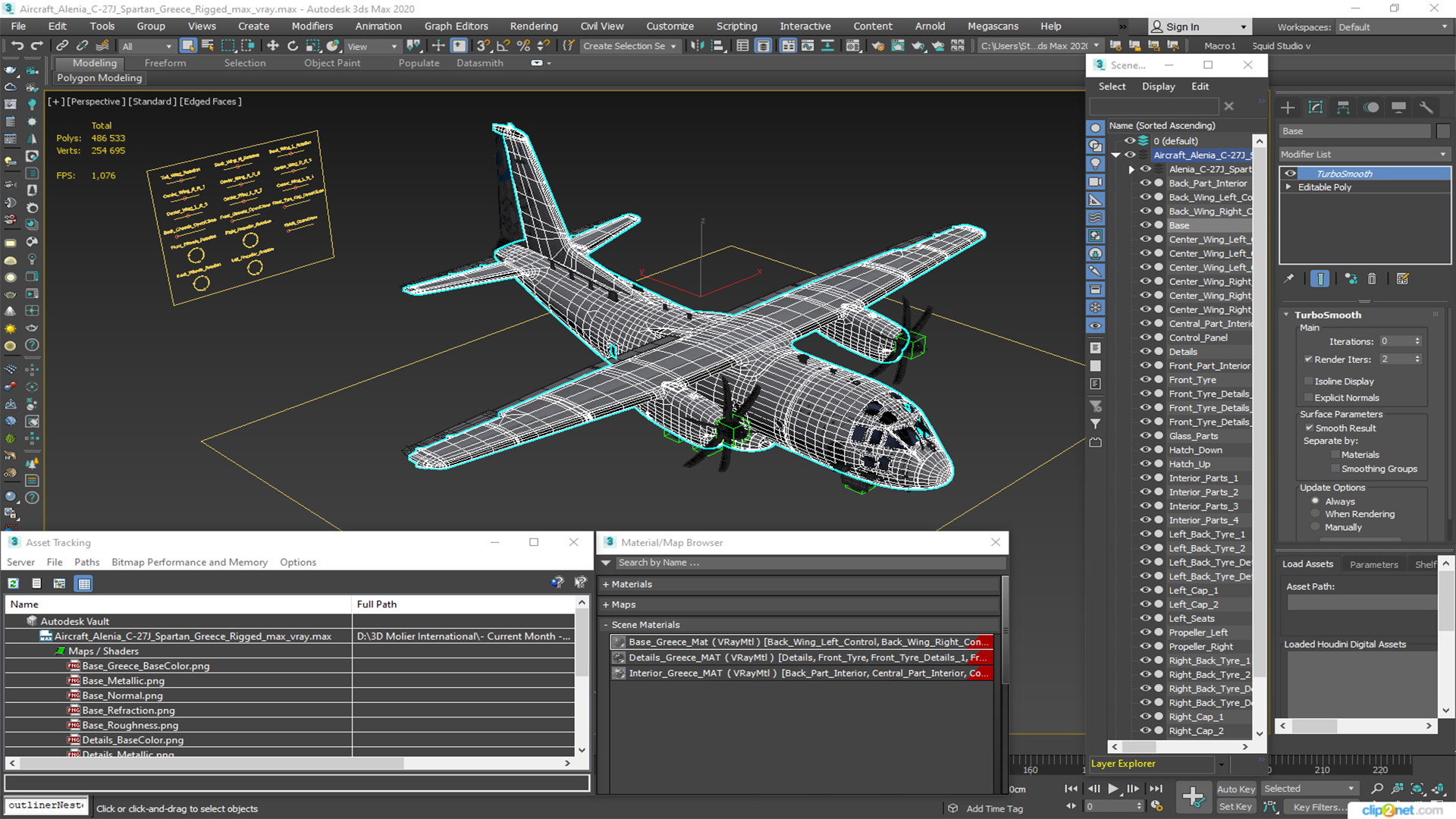Open the Modifier List dropdown
The image size is (1456, 819).
(x=1364, y=154)
